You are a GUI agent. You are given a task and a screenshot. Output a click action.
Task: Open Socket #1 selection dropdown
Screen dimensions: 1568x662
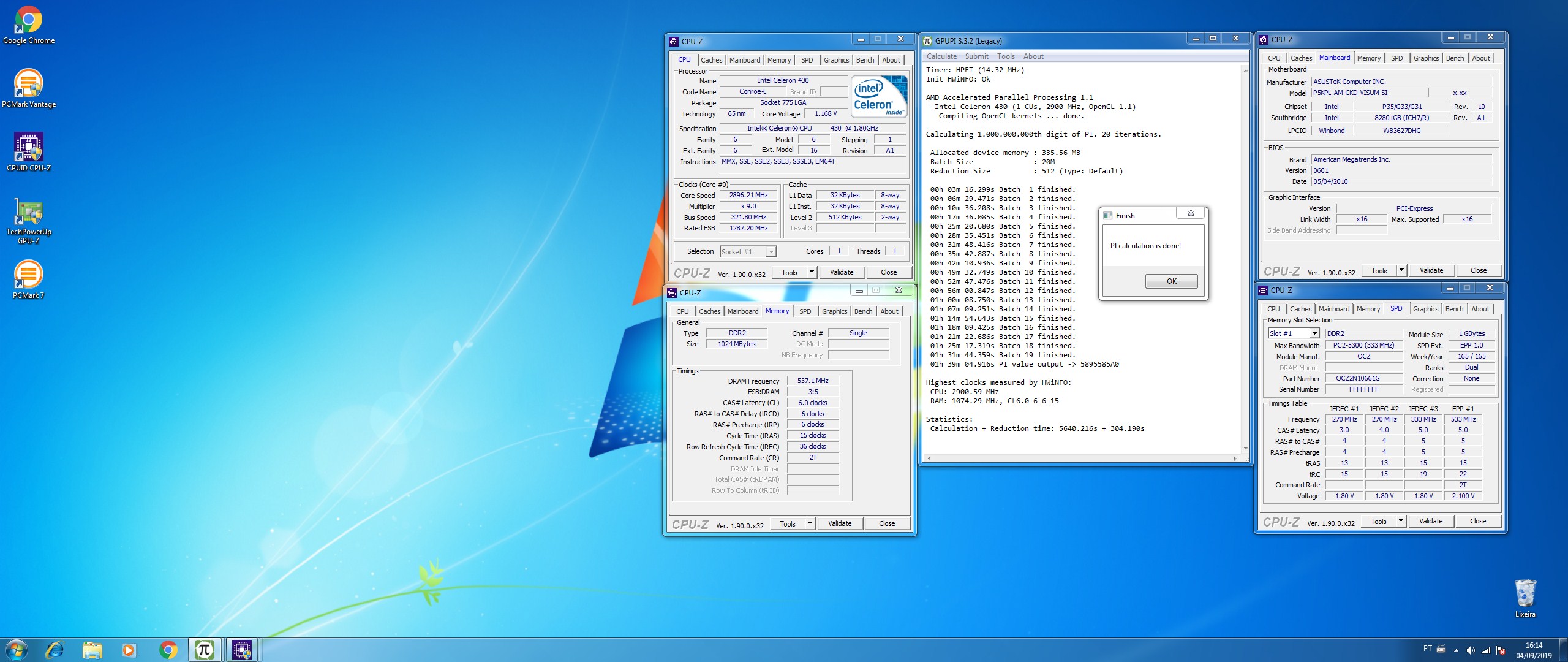[748, 252]
